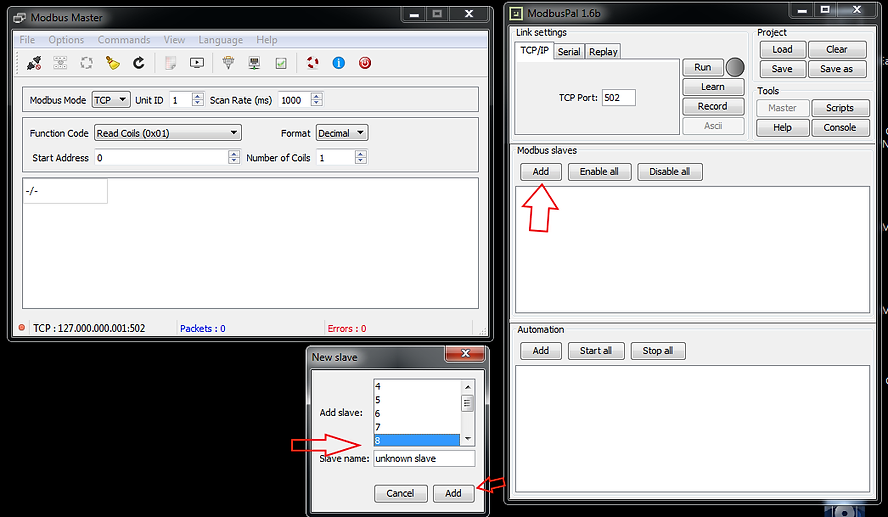The height and width of the screenshot is (517, 888).
Task: Decrease Unit ID with down arrow
Action: pos(198,103)
